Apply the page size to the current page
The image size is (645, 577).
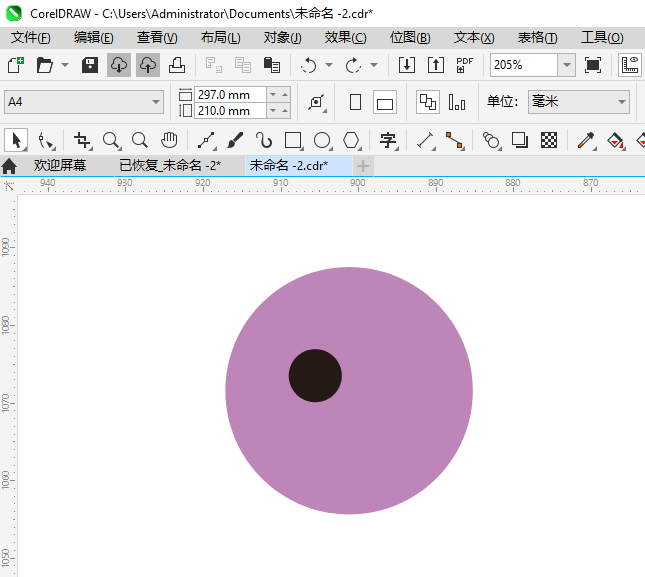click(457, 102)
